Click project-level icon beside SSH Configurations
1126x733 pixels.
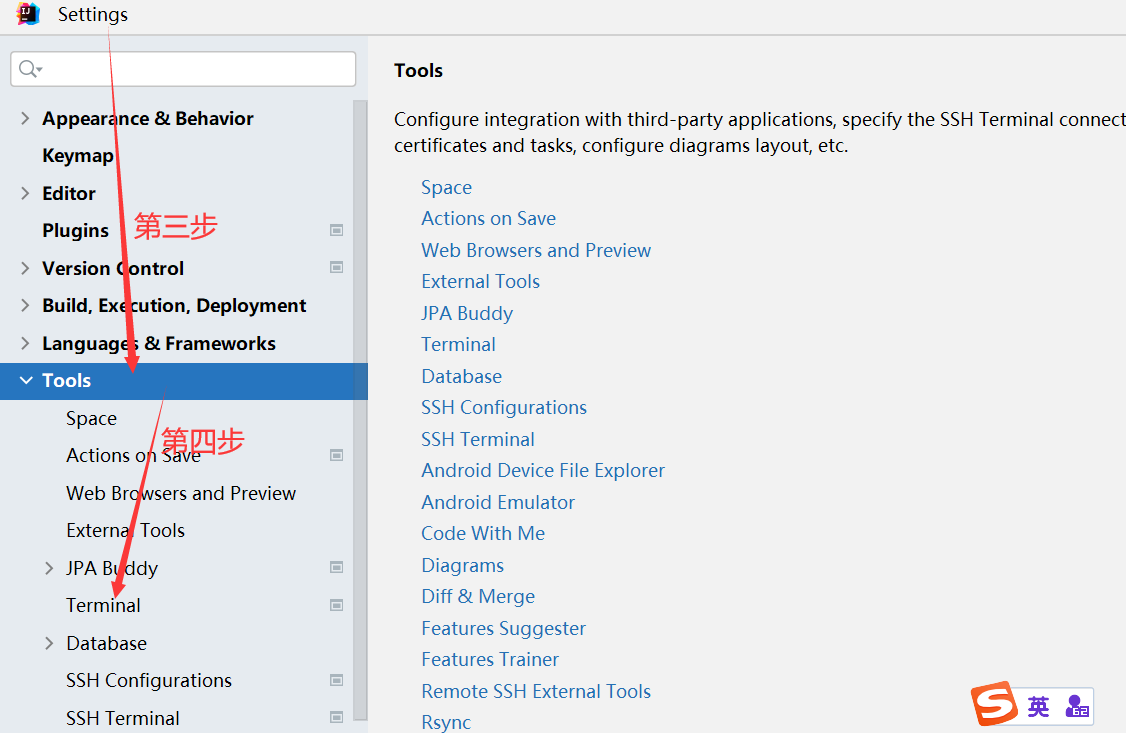pos(336,680)
